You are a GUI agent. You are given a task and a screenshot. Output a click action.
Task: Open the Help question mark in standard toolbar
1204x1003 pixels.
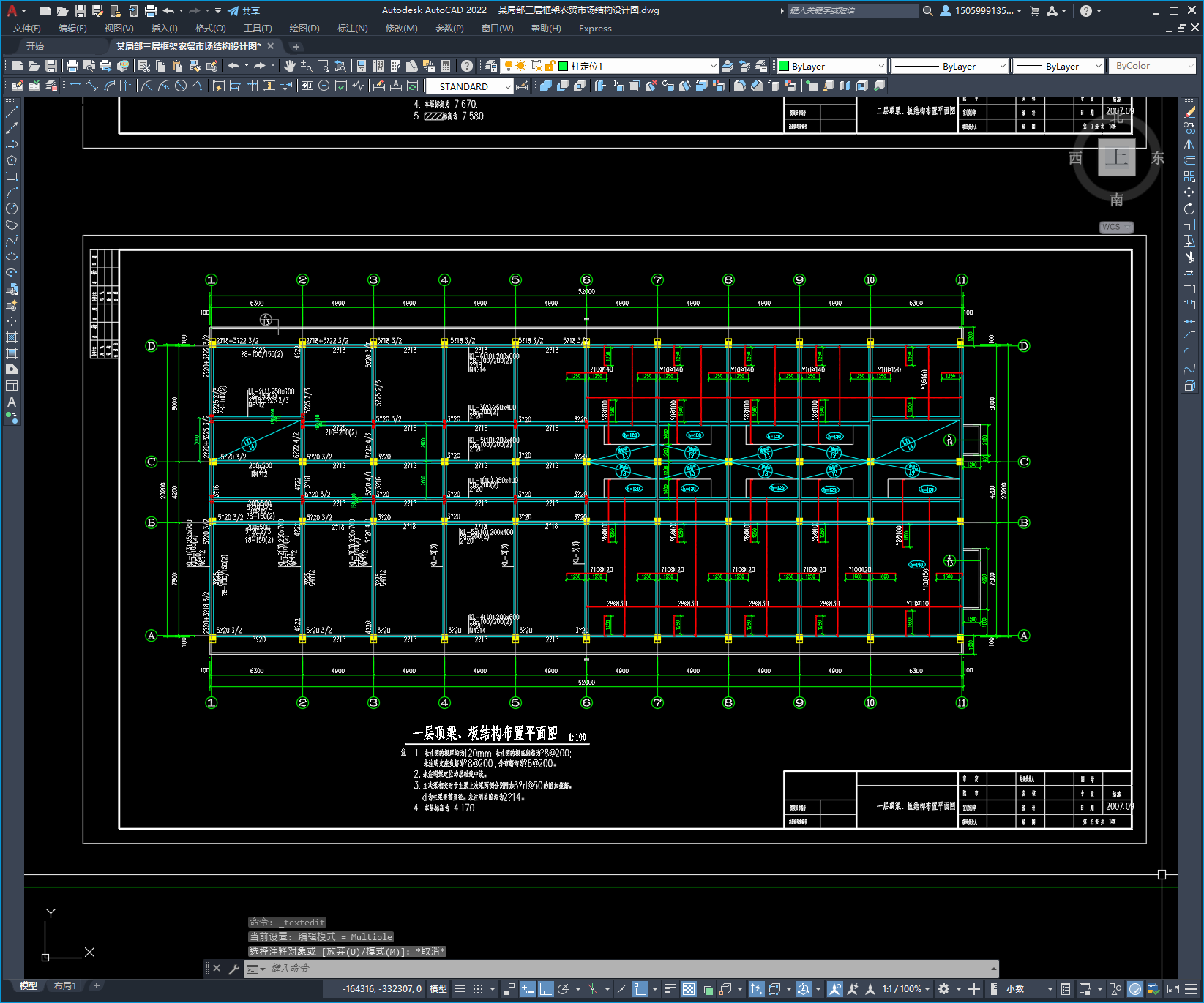467,66
